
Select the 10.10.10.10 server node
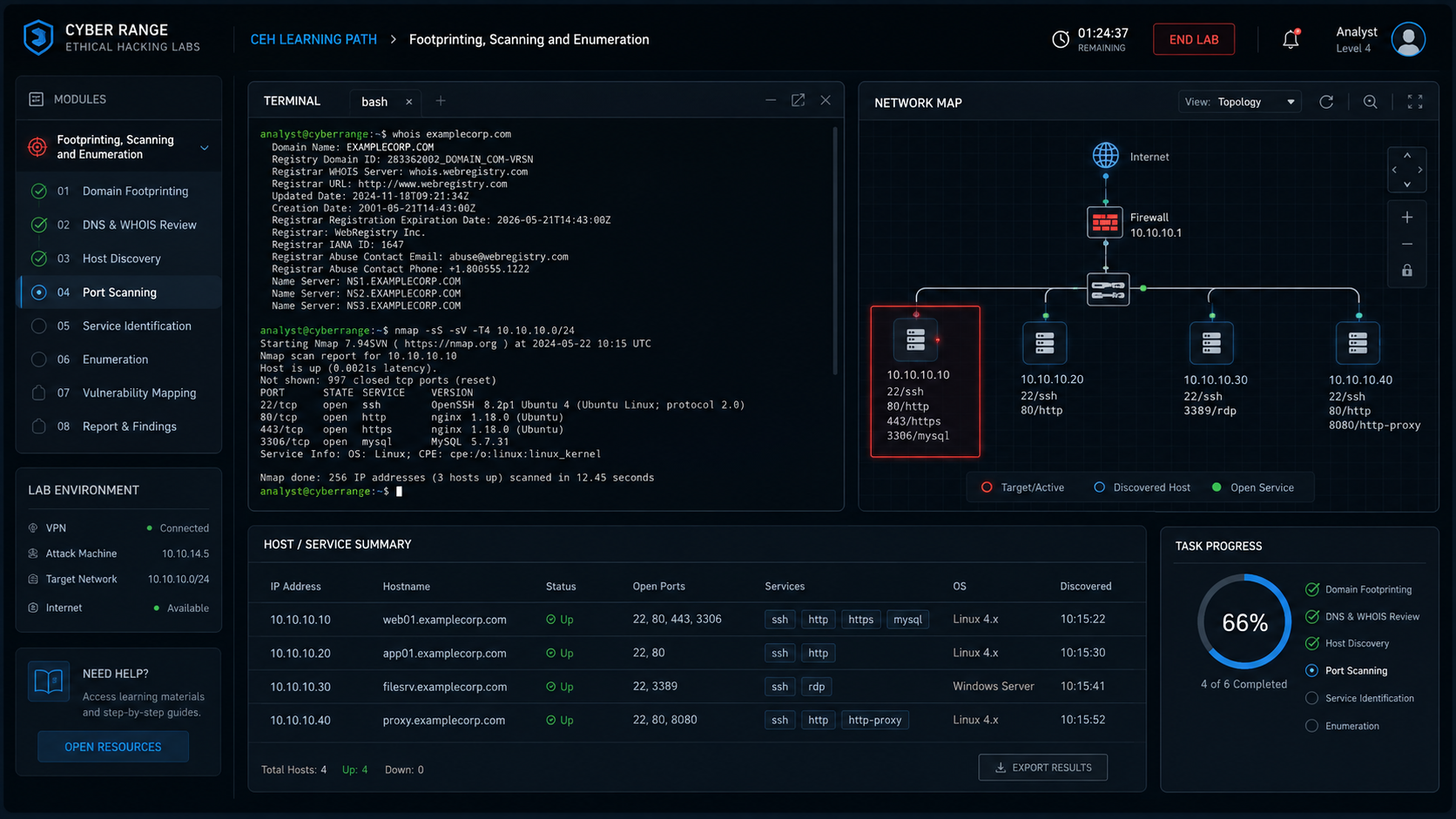pyautogui.click(x=915, y=339)
